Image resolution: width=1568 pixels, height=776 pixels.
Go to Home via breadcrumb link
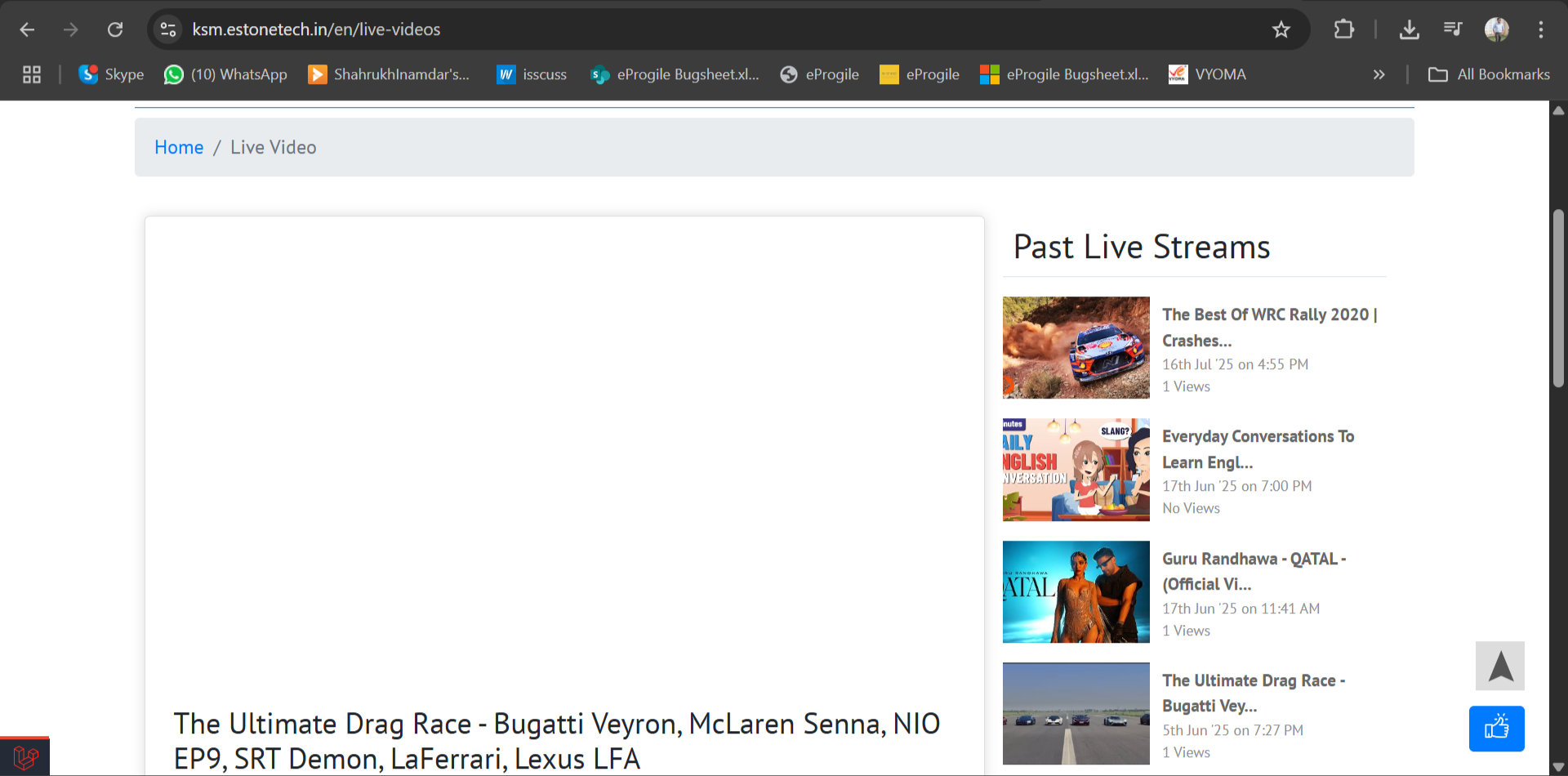179,147
